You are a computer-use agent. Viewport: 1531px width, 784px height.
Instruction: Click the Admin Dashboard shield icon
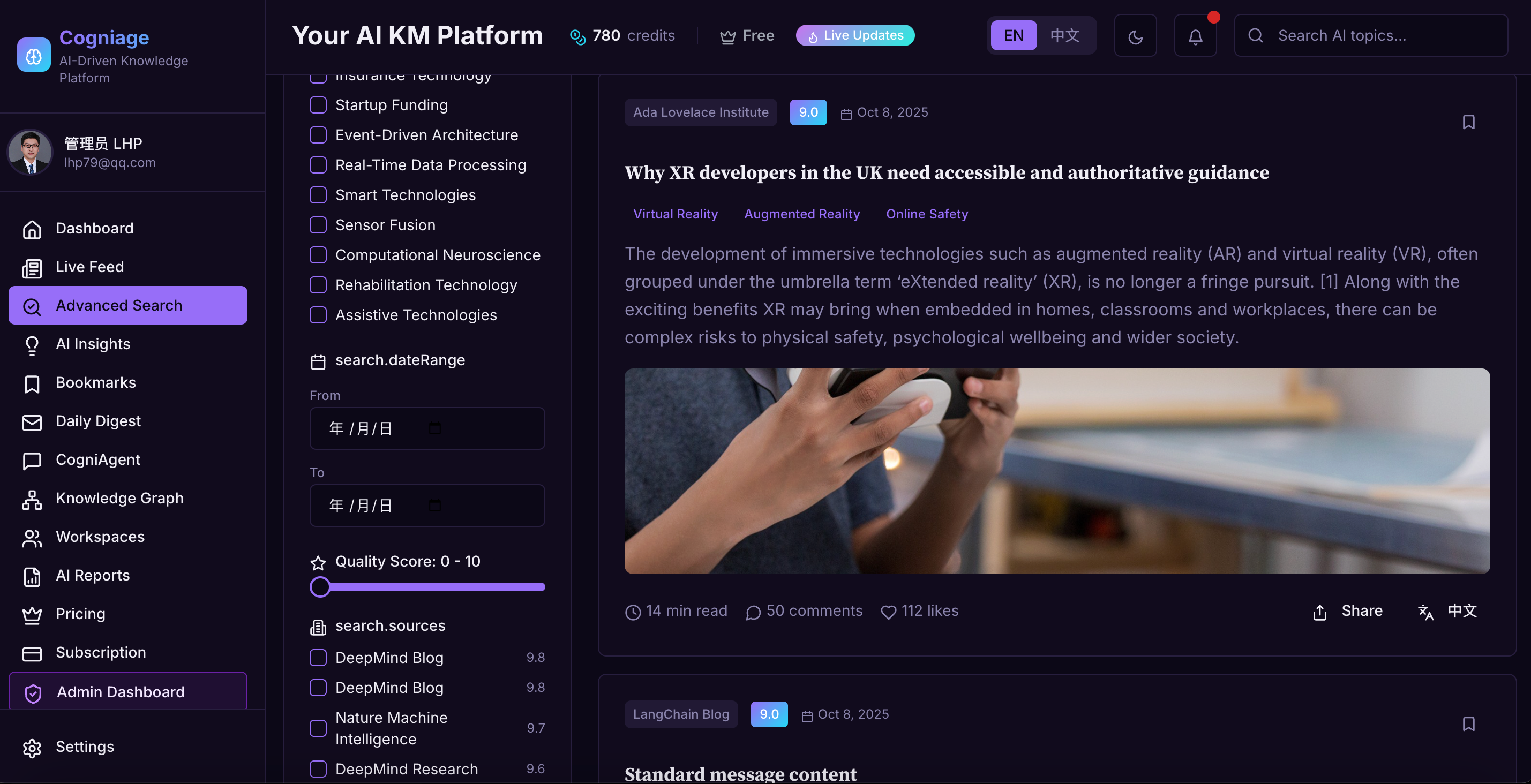(x=33, y=692)
